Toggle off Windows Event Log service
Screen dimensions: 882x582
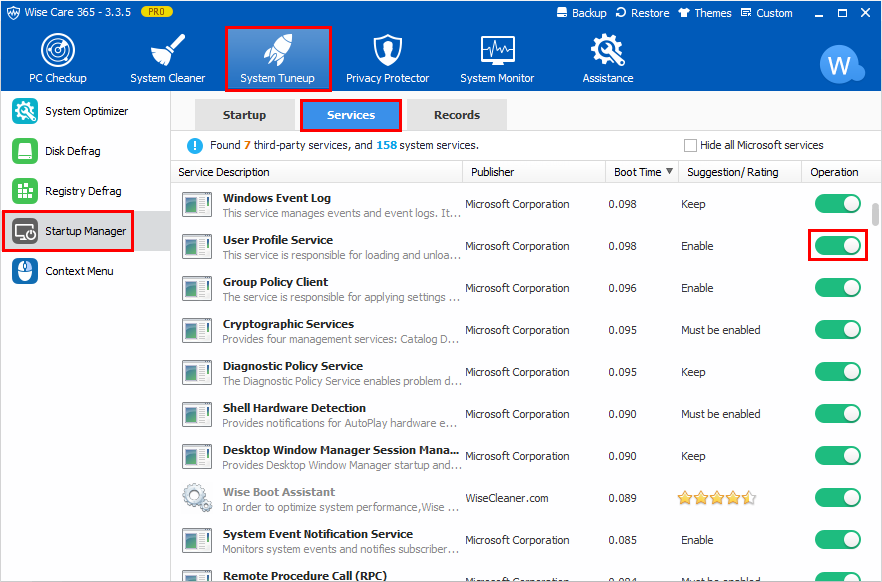(838, 204)
